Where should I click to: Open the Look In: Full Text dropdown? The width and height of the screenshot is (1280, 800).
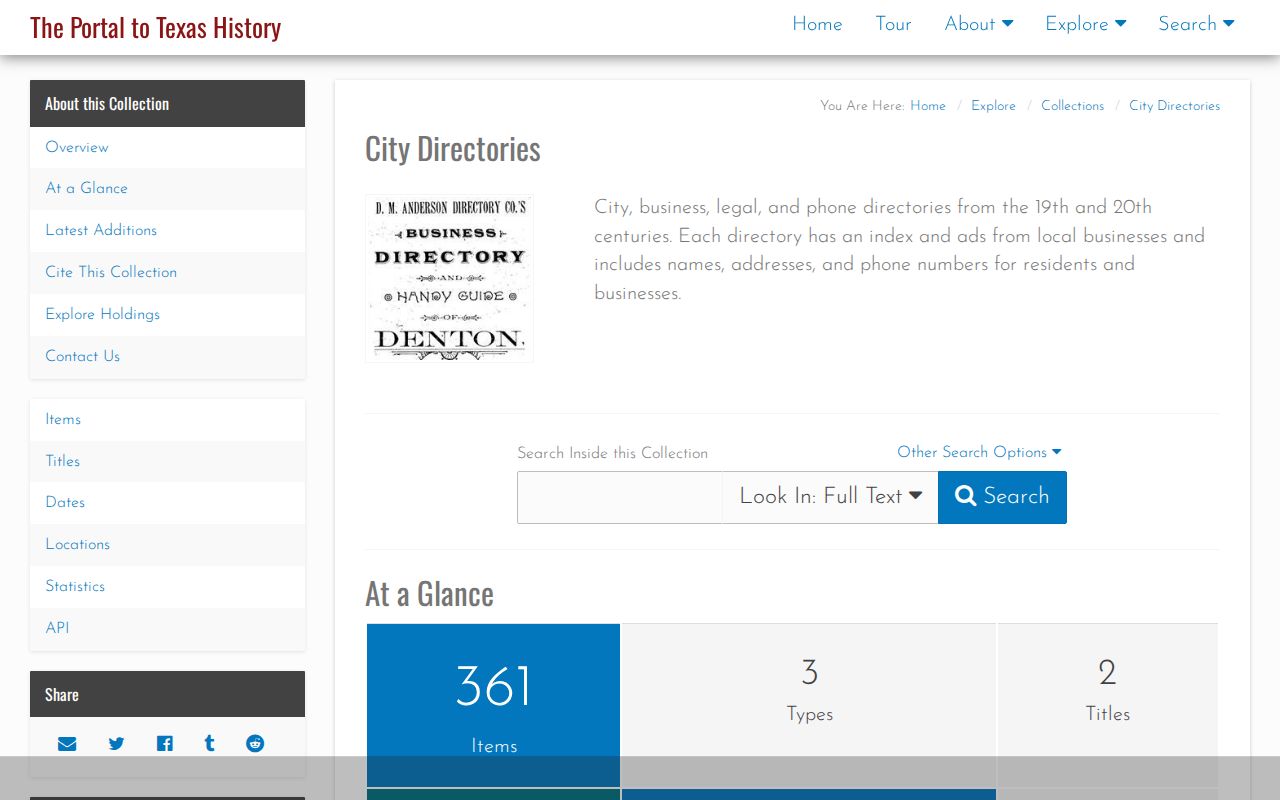(830, 497)
